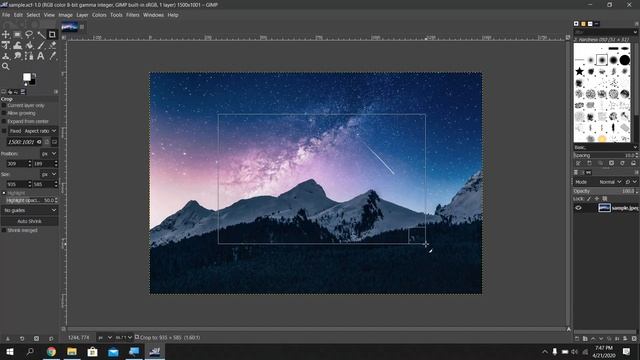This screenshot has height=360, width=640.
Task: Select the Paintbrush tool
Action: pos(41,45)
